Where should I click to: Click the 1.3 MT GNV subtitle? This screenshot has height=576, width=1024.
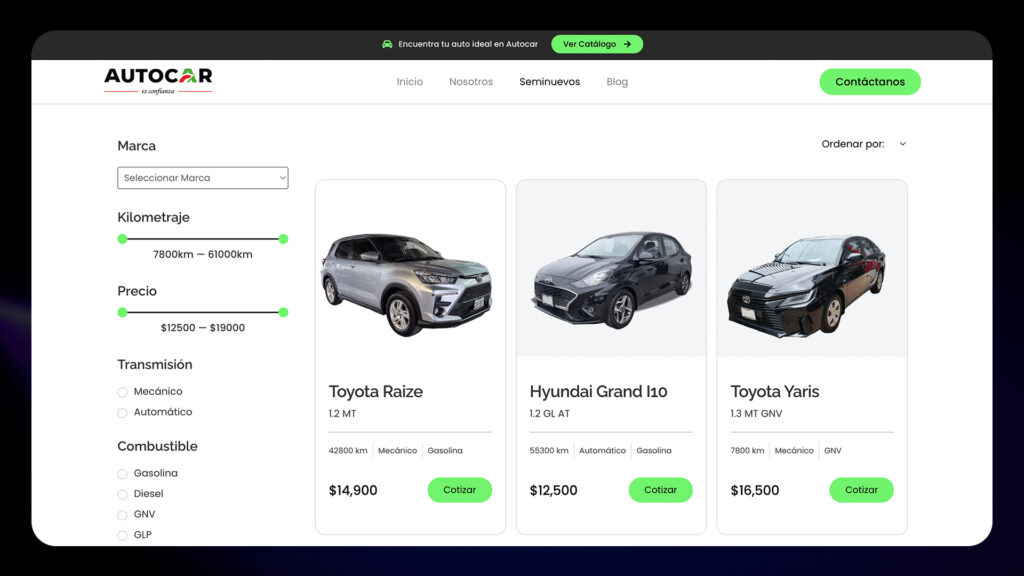point(756,413)
